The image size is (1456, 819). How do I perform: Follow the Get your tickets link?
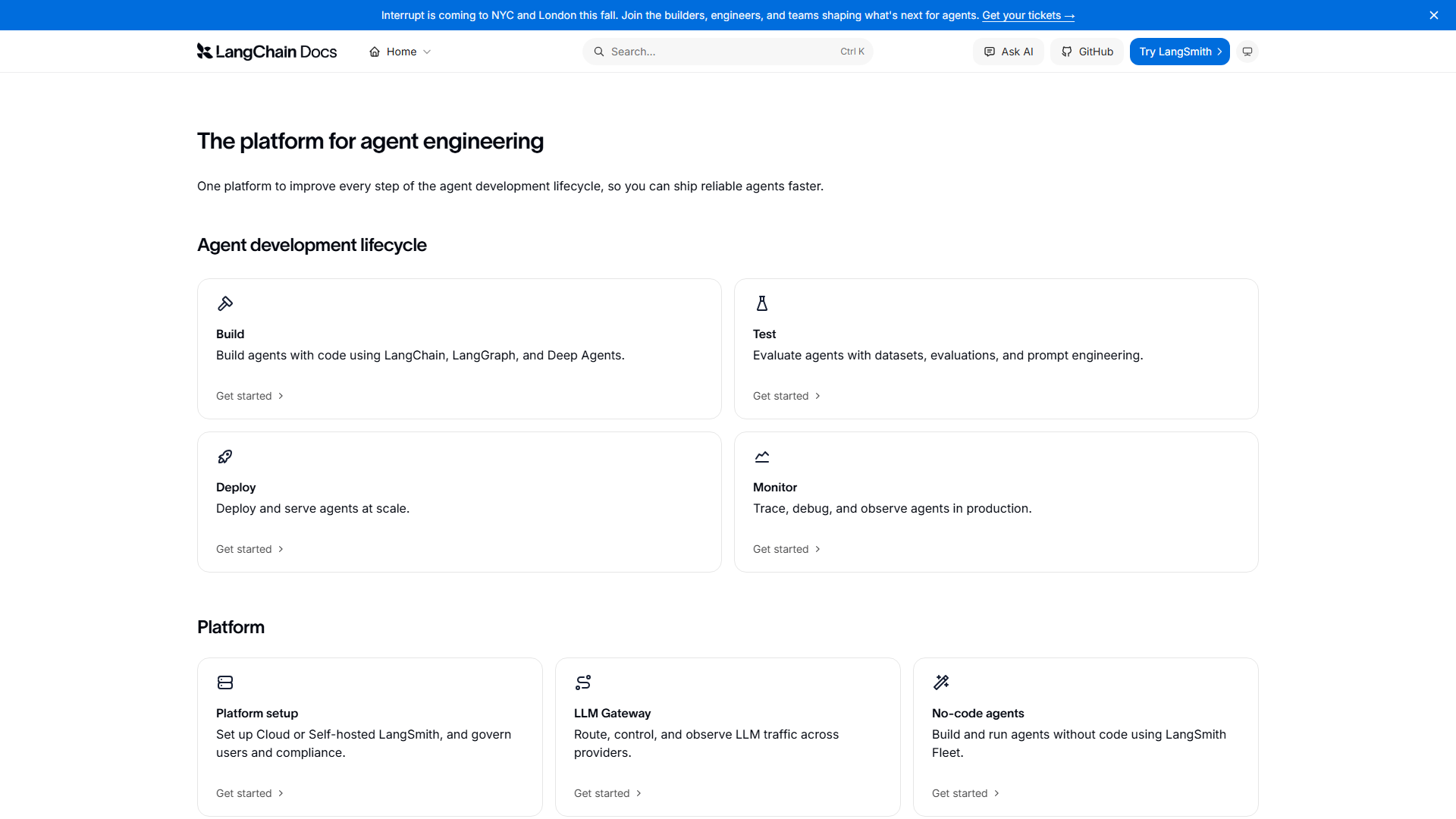1028,15
